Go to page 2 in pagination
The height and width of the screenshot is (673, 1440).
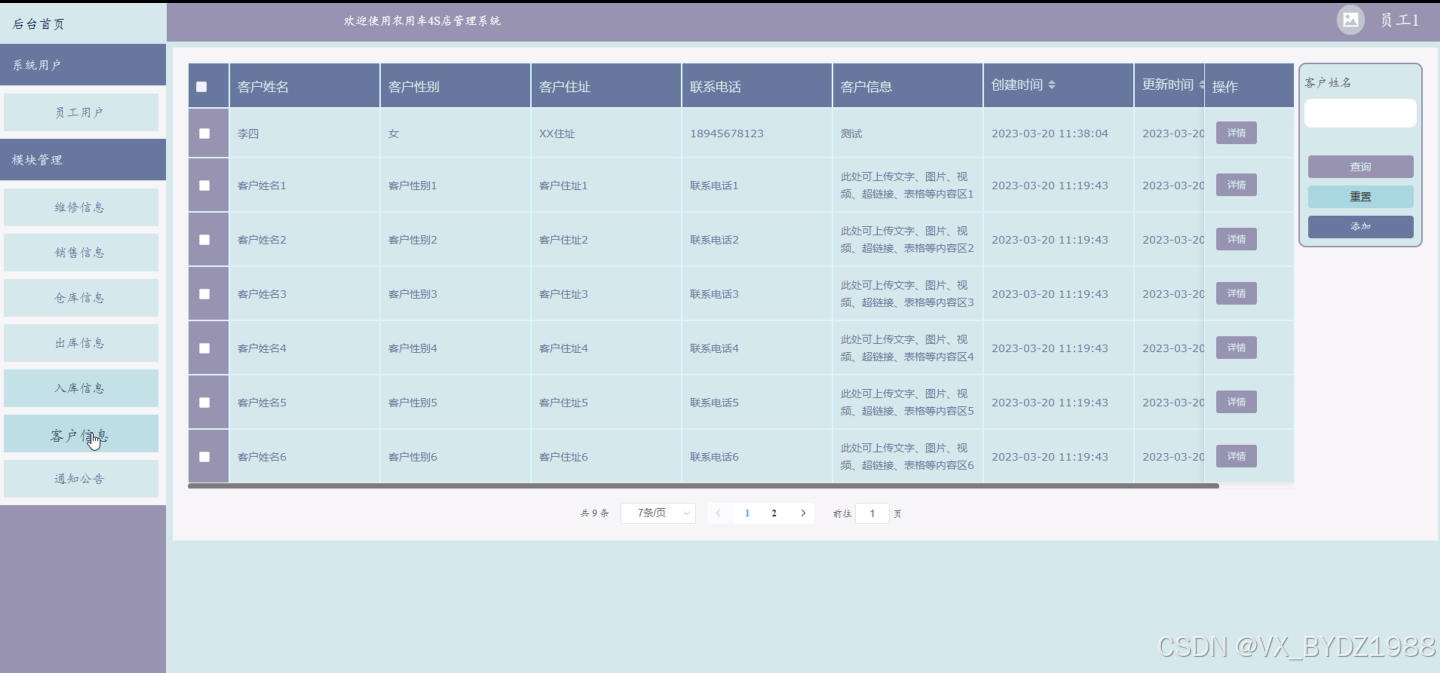pyautogui.click(x=774, y=513)
